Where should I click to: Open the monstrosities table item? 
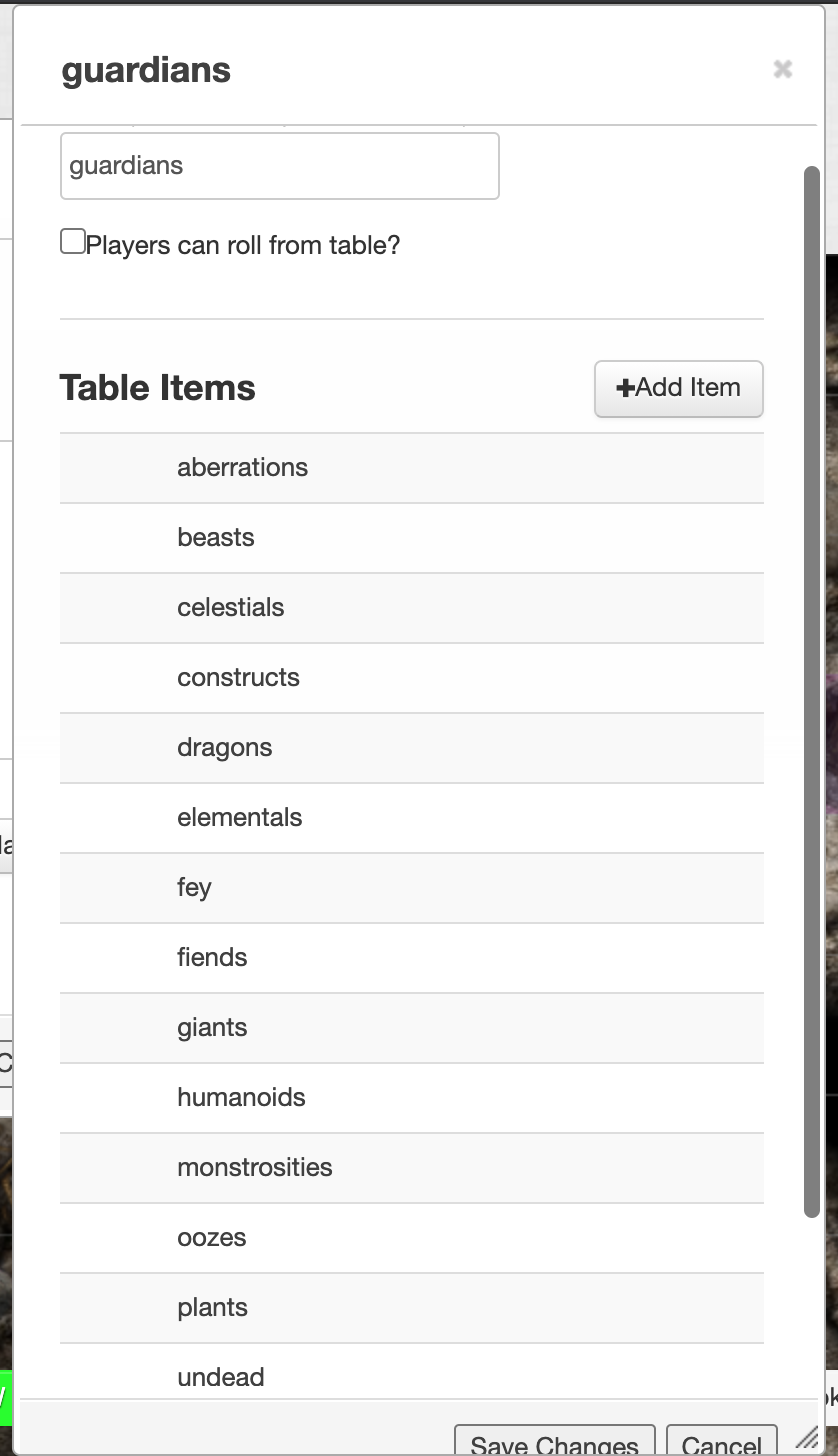[412, 1168]
